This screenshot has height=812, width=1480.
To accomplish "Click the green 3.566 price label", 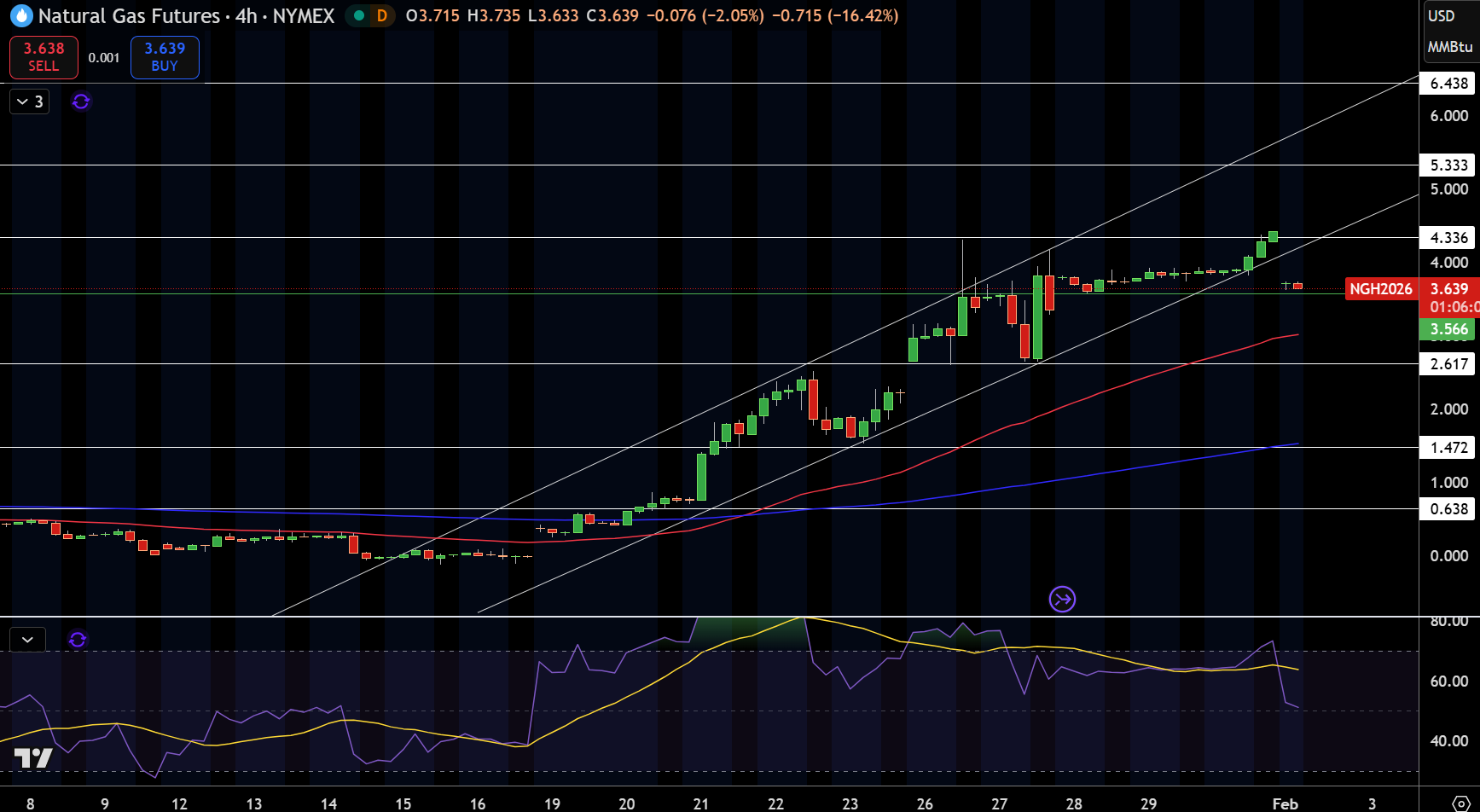I will [1448, 329].
